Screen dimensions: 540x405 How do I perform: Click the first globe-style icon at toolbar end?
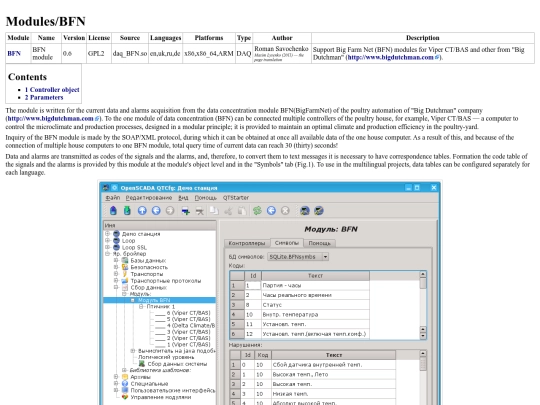pos(304,210)
